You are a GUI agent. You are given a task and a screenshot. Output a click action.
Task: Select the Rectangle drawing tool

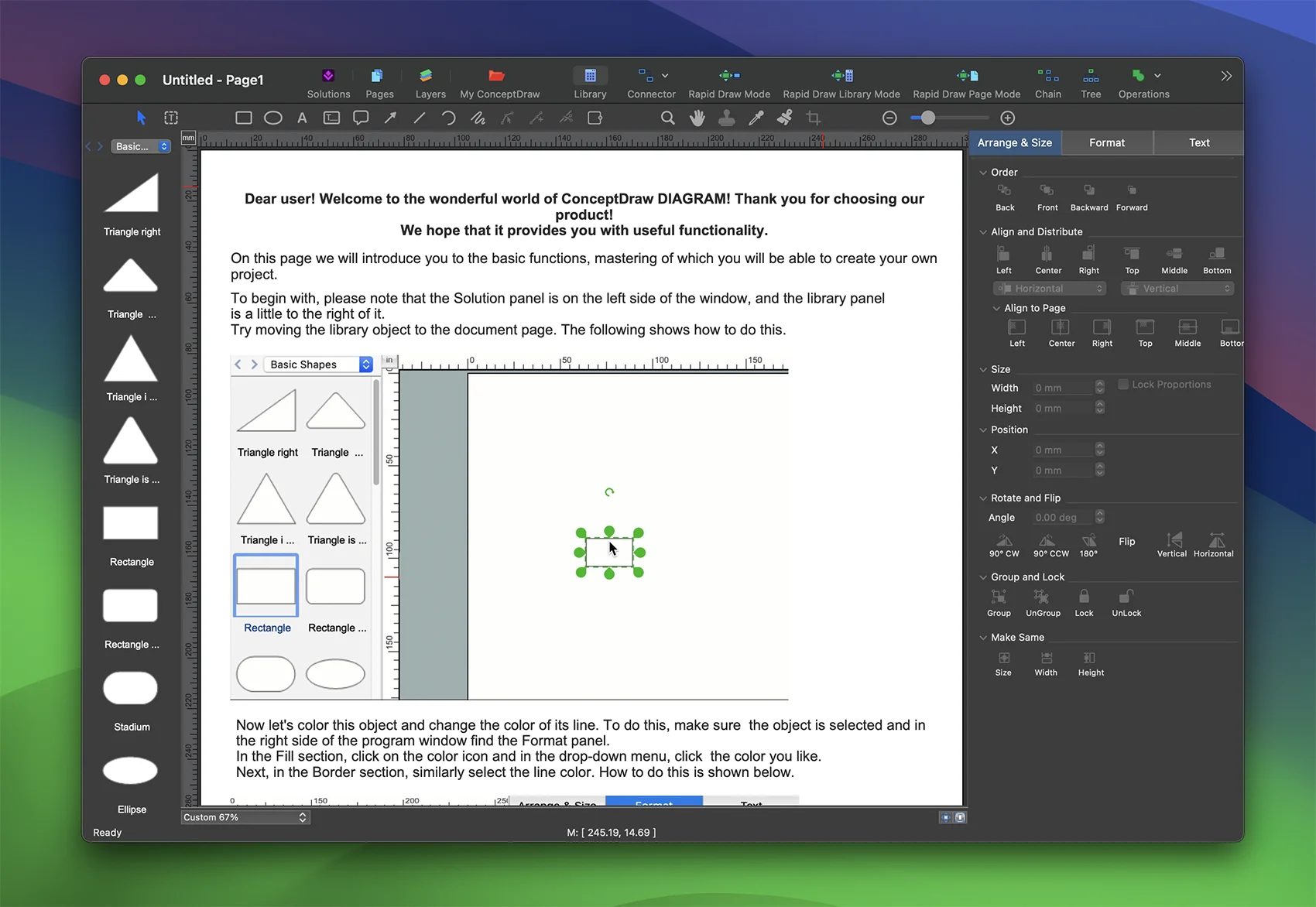point(244,118)
